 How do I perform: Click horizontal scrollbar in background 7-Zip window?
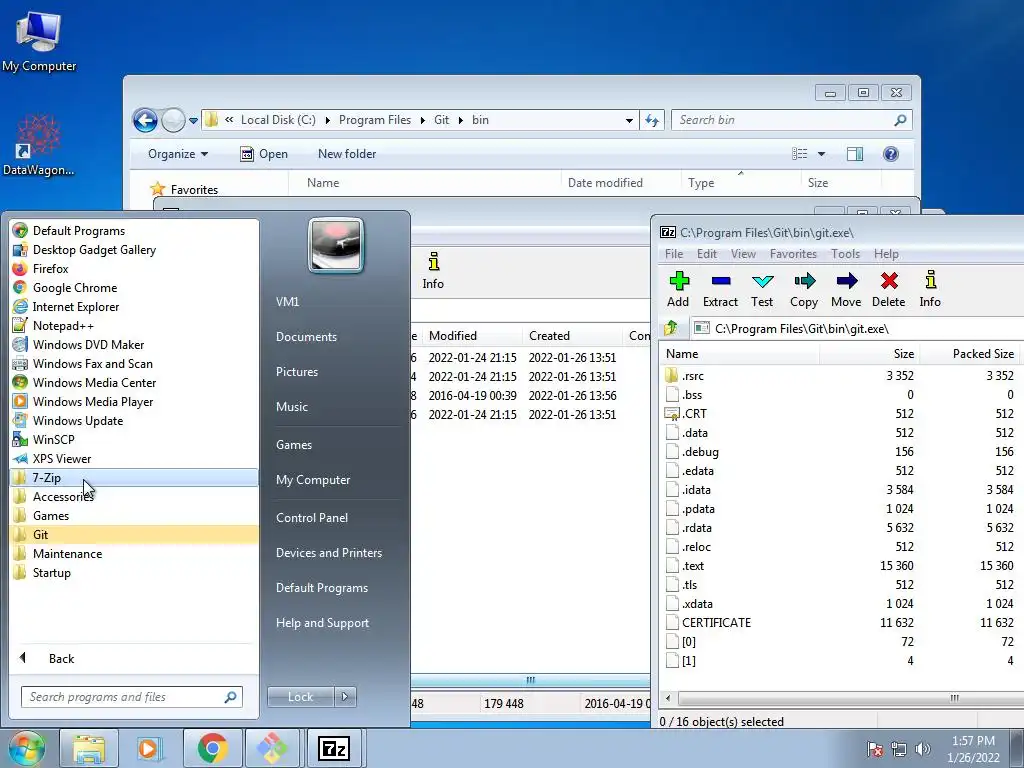point(530,680)
